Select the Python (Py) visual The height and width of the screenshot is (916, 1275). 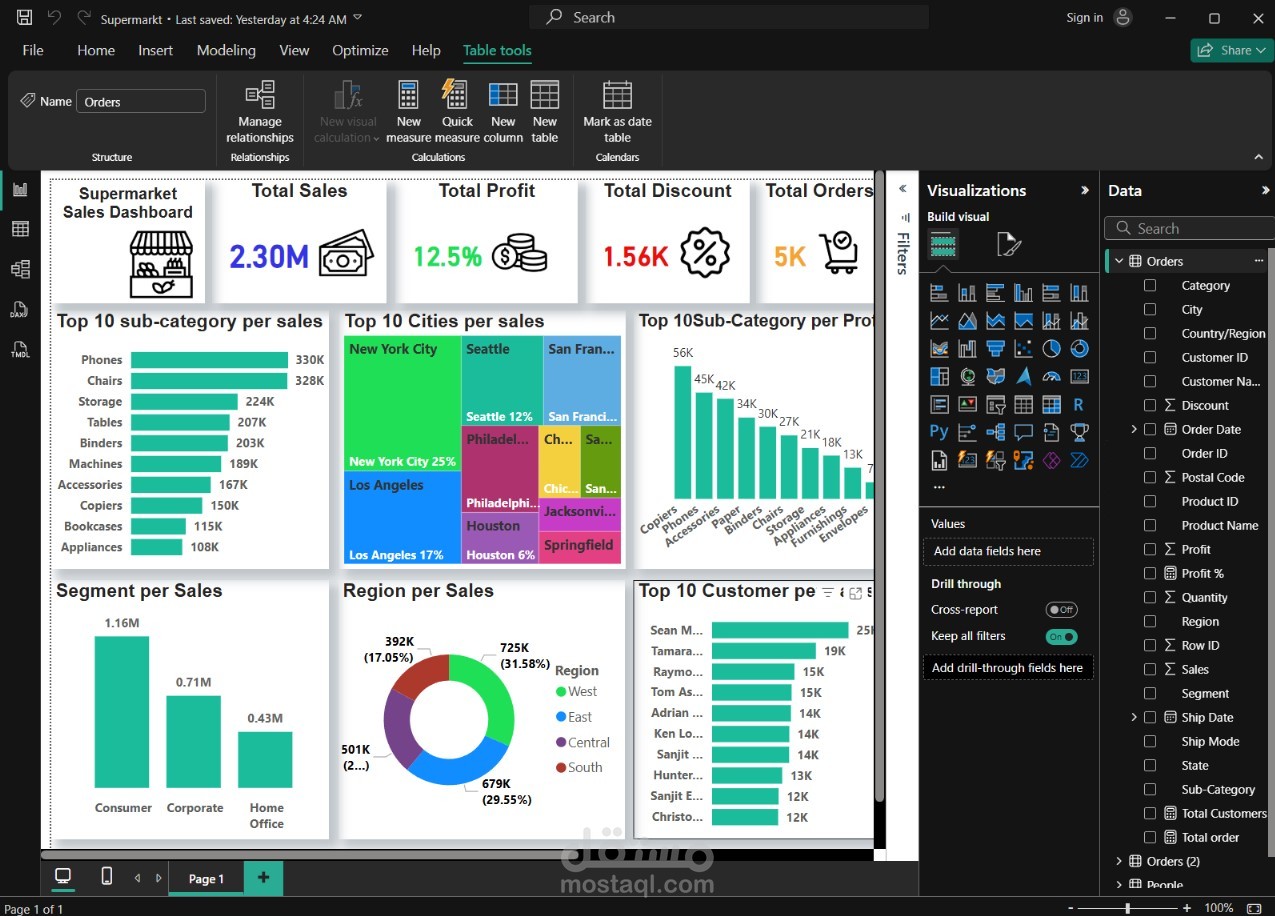tap(939, 432)
